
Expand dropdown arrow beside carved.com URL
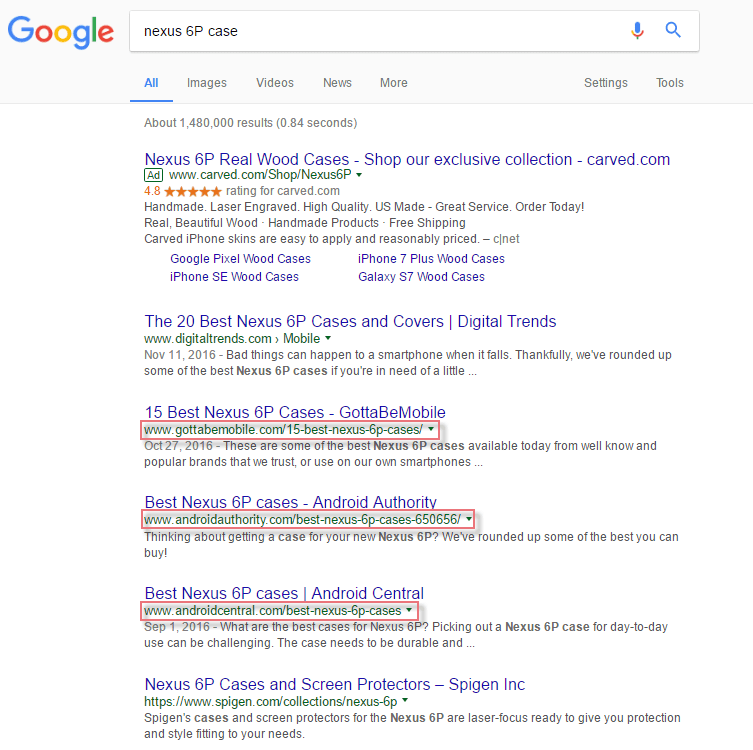coord(359,175)
